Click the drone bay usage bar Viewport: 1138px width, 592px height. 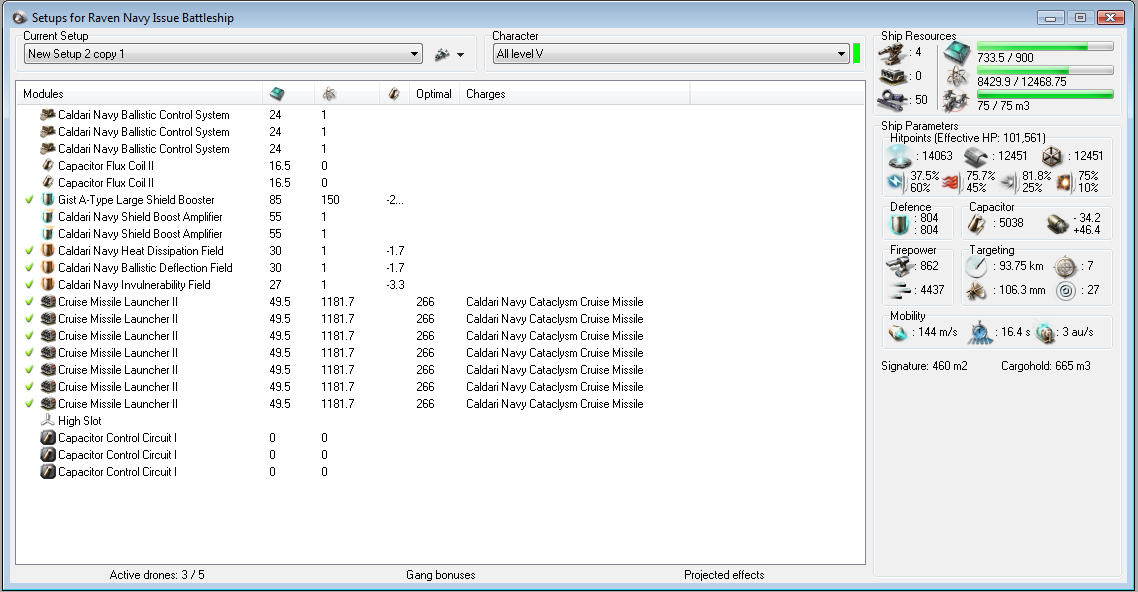pos(1045,94)
